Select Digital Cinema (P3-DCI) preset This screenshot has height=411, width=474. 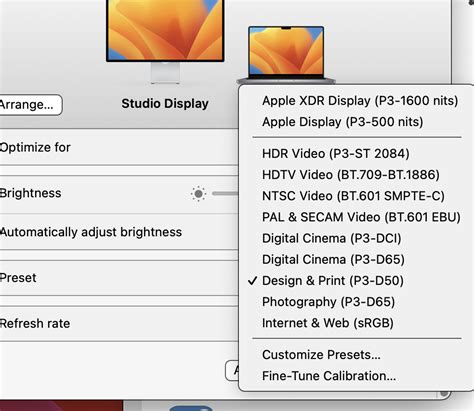pos(332,238)
